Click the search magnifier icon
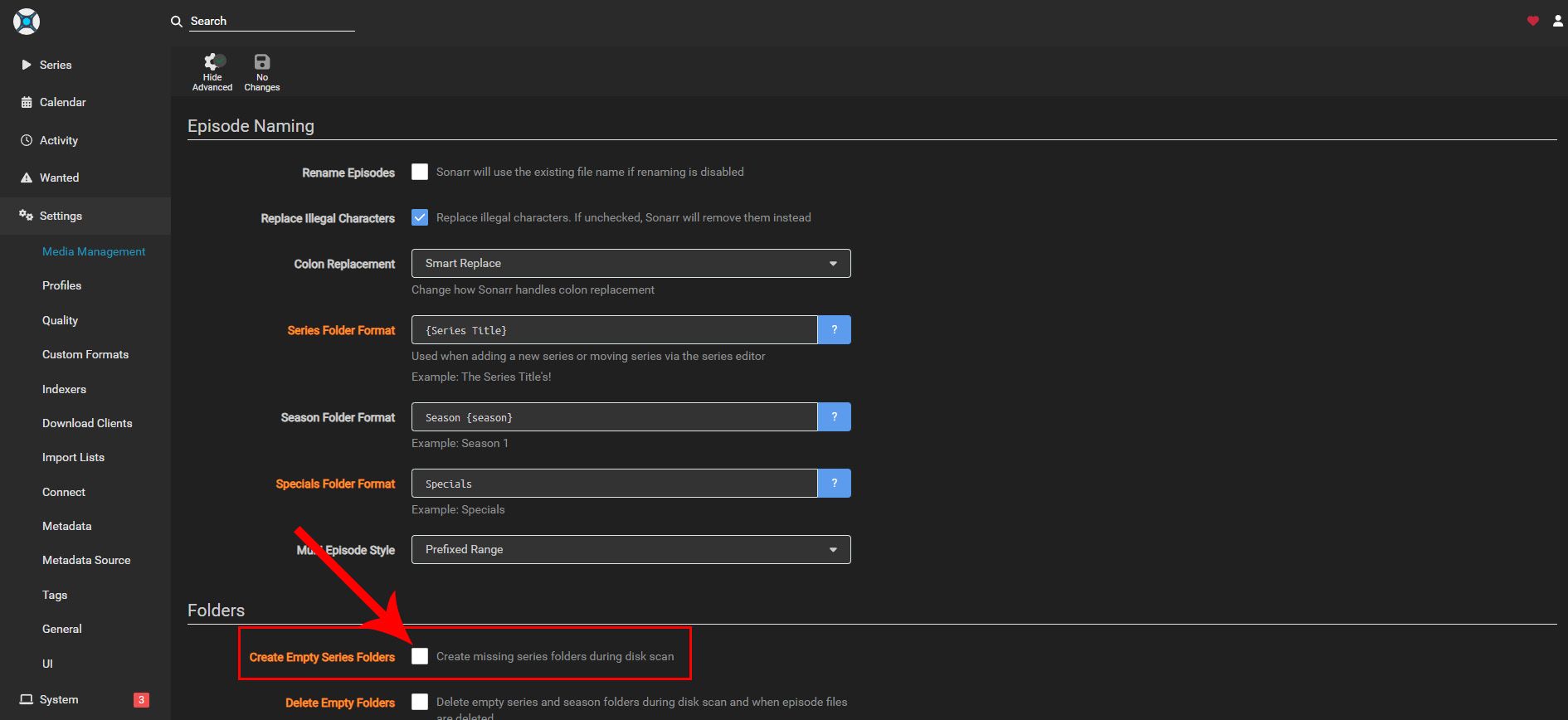The image size is (1568, 720). (x=177, y=22)
